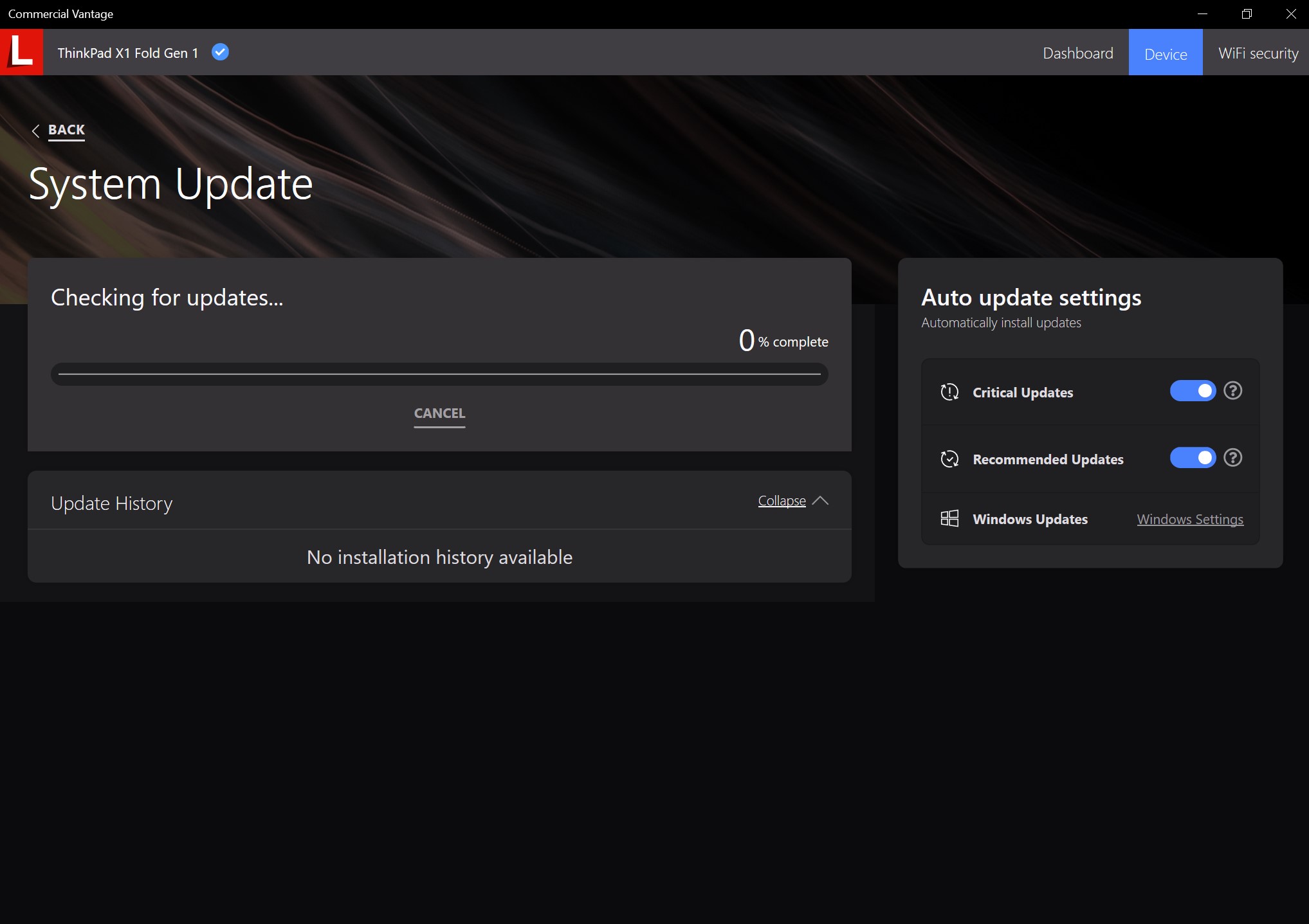Turn off Recommended Updates switch

click(x=1193, y=458)
